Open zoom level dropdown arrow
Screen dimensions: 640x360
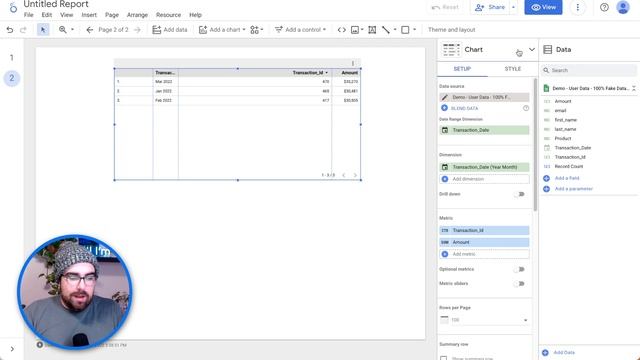click(72, 30)
